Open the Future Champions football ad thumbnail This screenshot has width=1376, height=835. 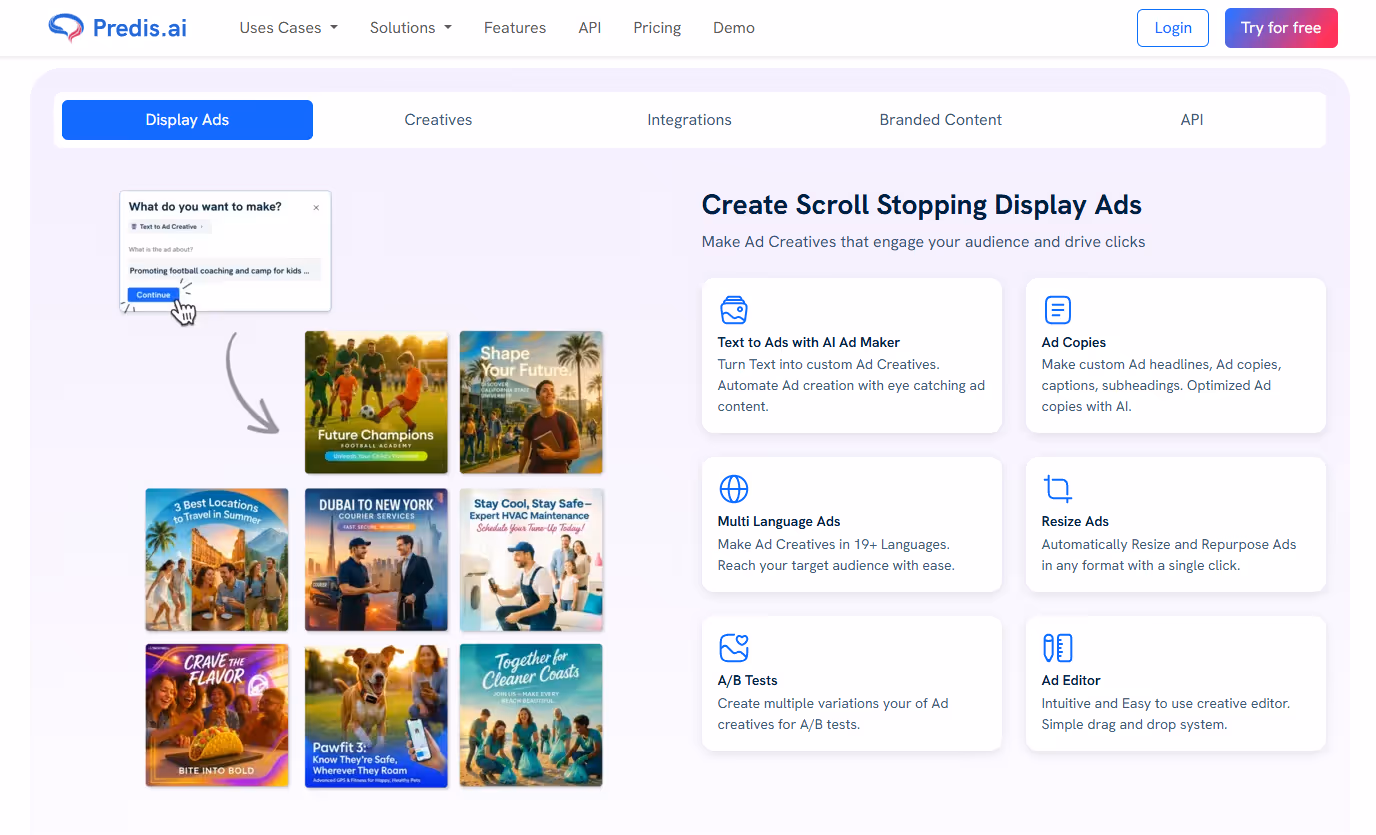pos(376,402)
